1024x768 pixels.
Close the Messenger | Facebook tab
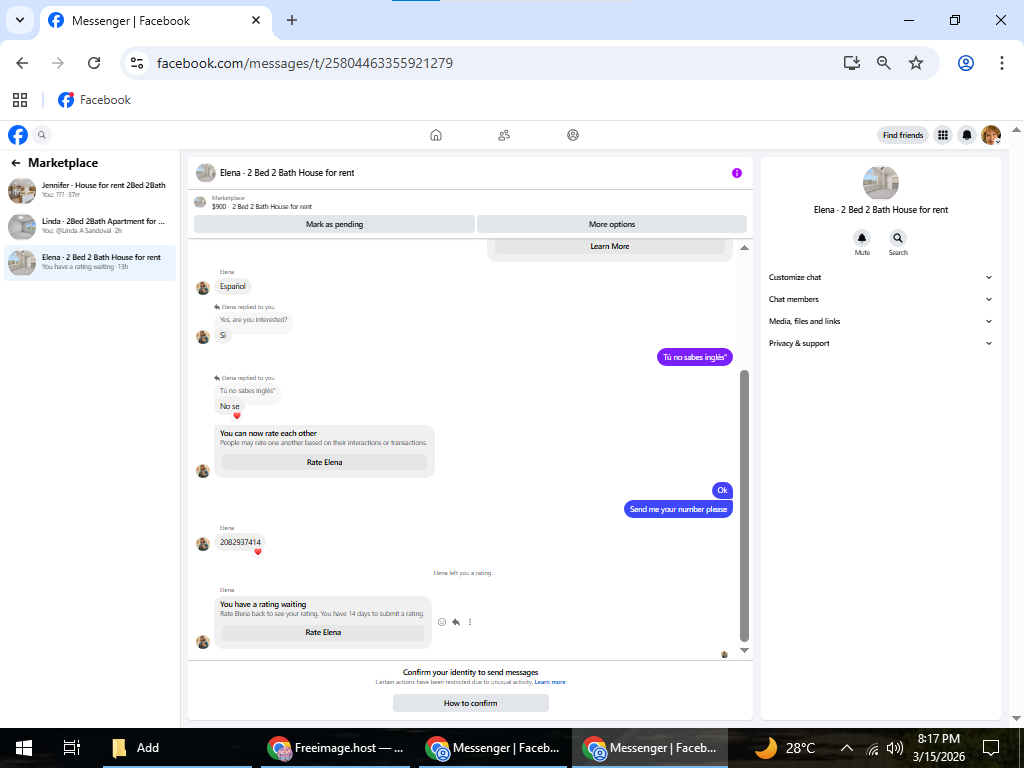[256, 20]
